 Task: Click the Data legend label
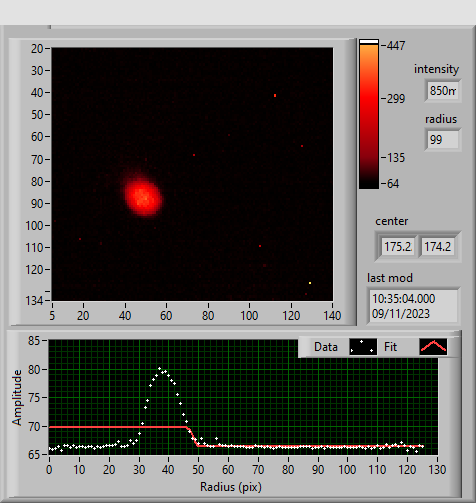pyautogui.click(x=326, y=347)
